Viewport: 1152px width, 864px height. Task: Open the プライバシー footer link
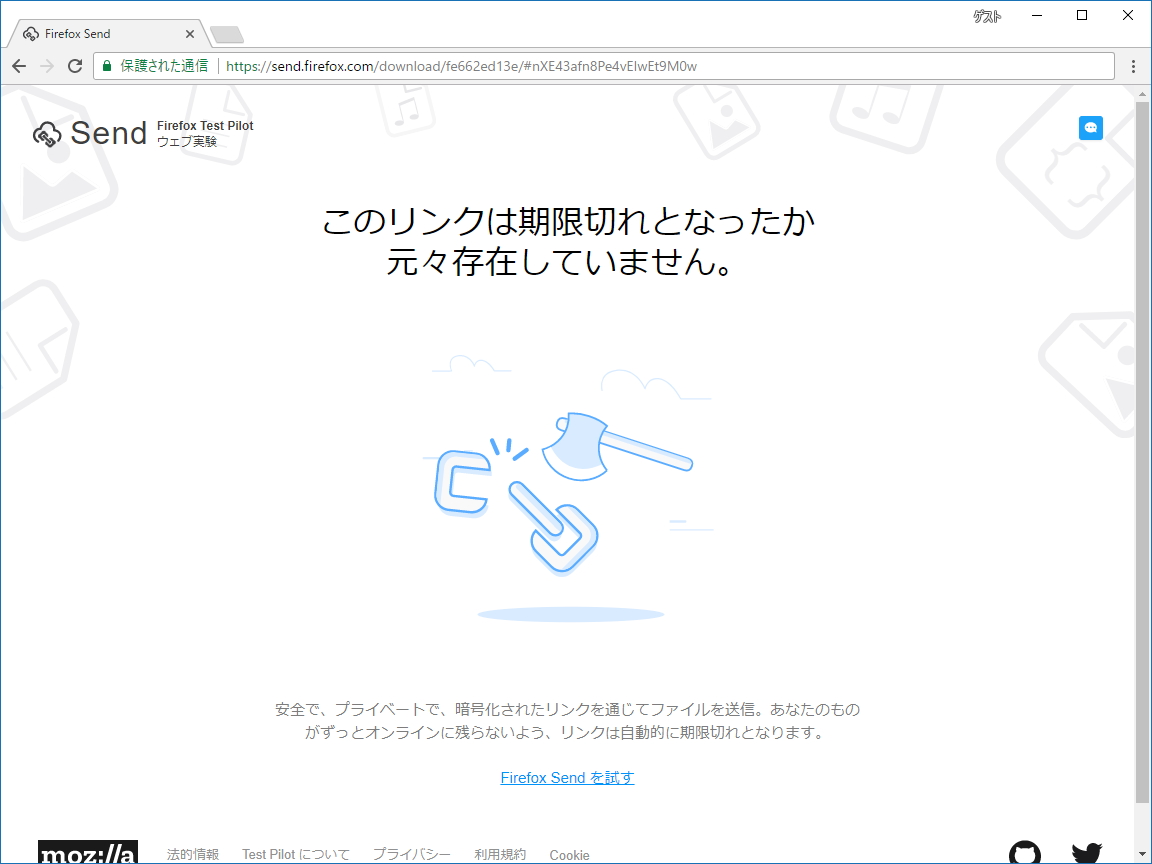411,855
